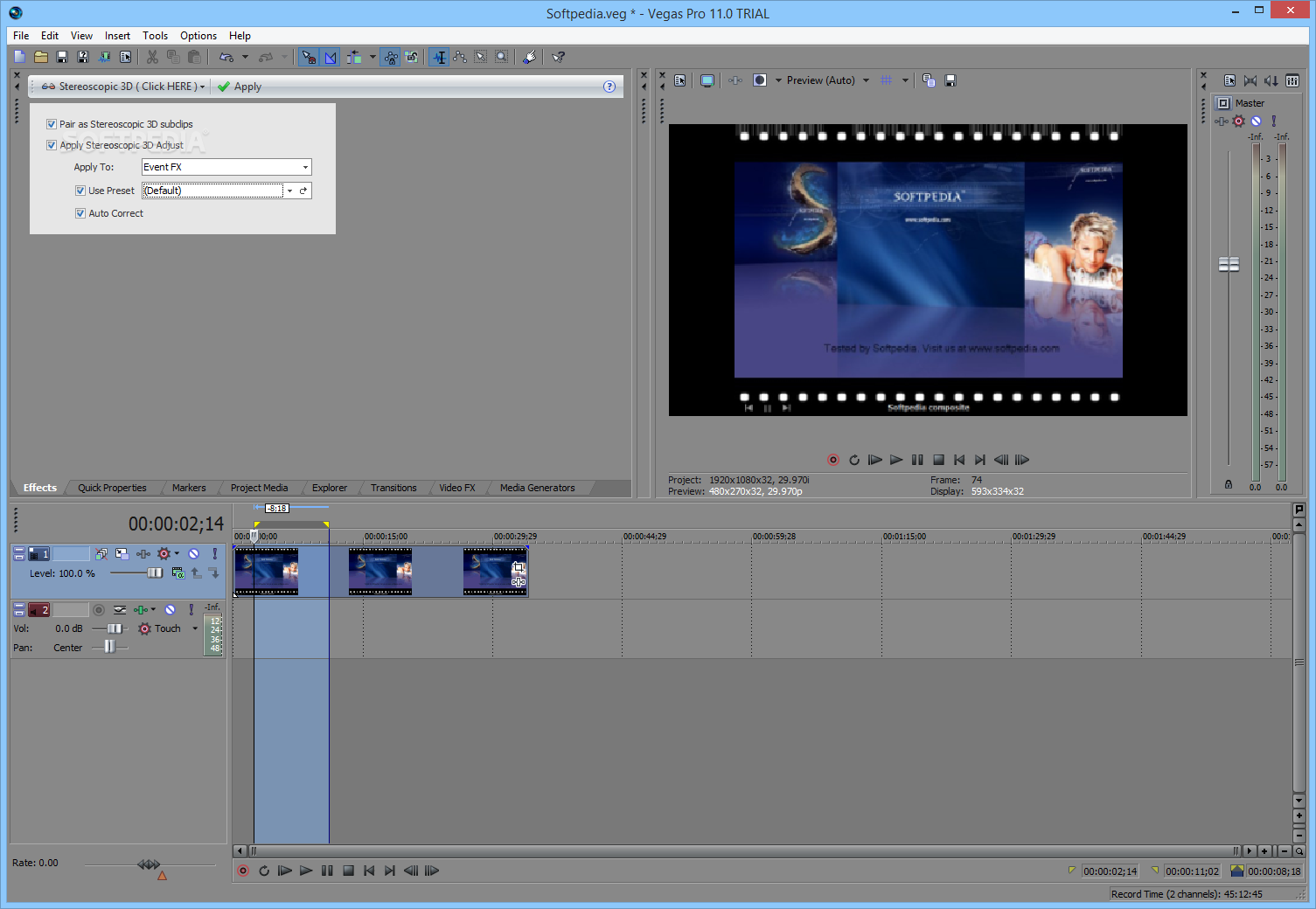Viewport: 1316px width, 909px height.
Task: Expand the Stereoscopic 3D script dropdown
Action: click(203, 87)
